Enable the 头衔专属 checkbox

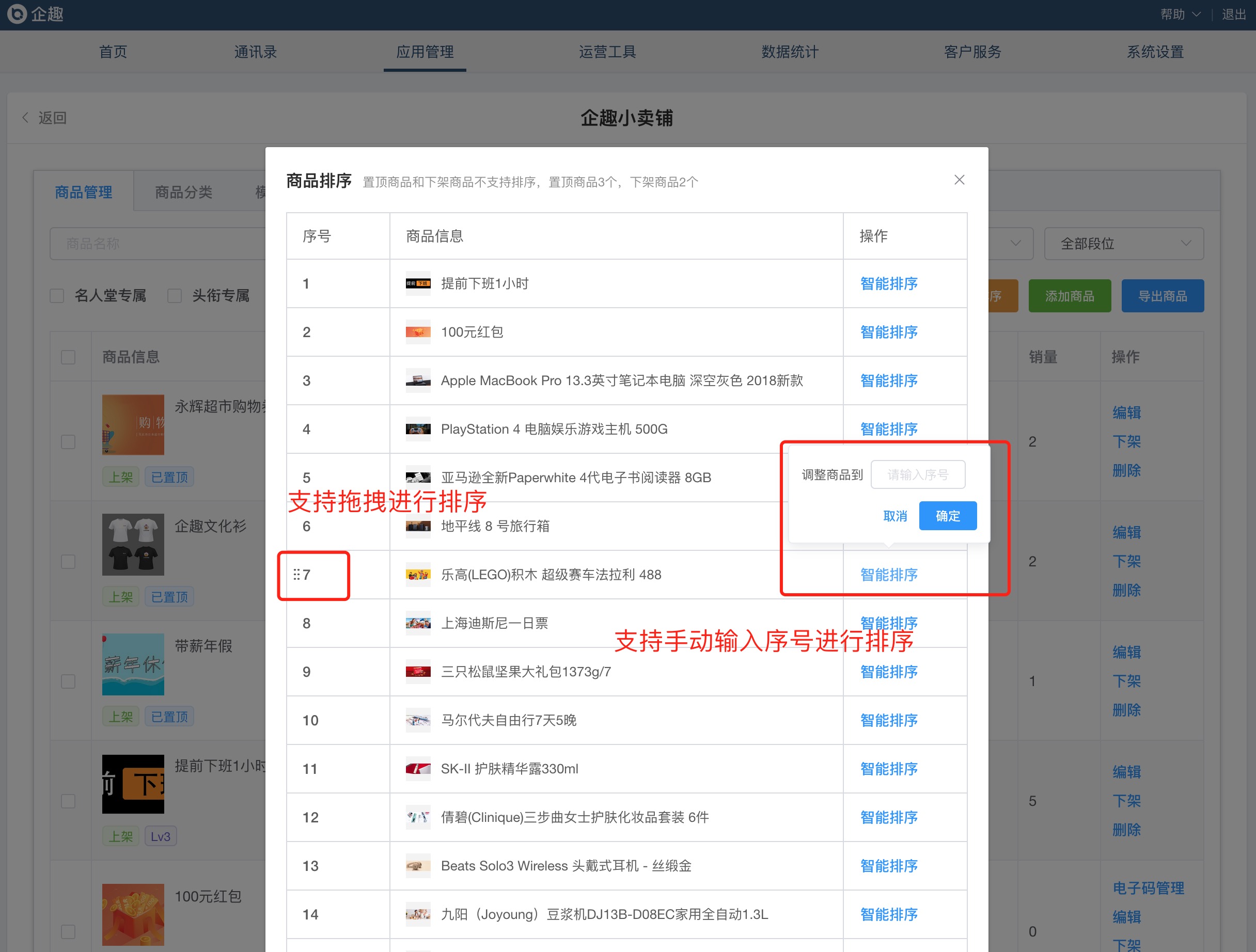pyautogui.click(x=175, y=296)
